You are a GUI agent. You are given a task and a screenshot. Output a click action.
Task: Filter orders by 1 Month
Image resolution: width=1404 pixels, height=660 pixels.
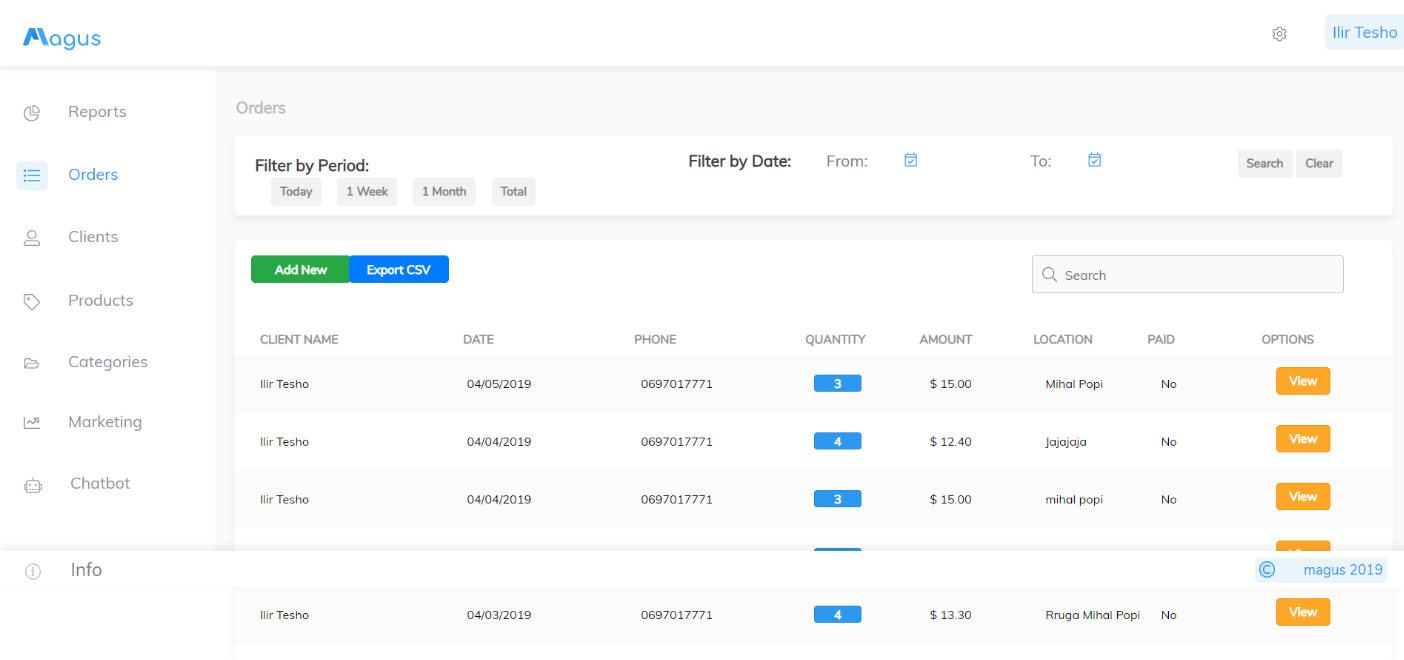point(444,192)
